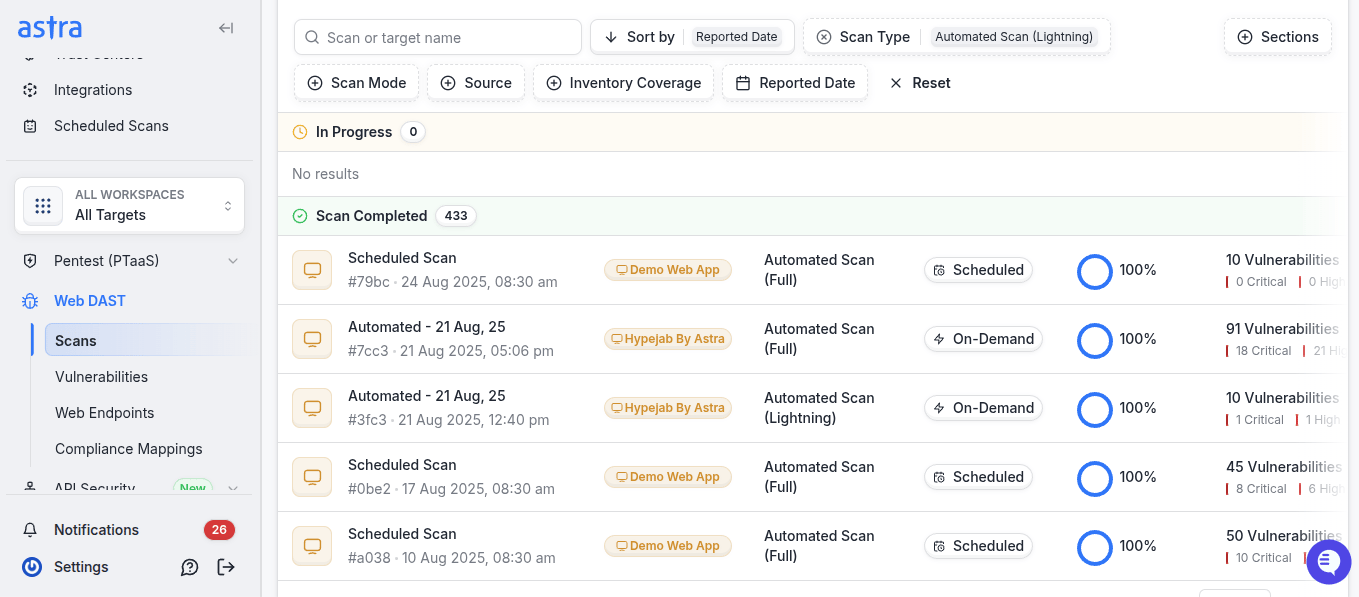Open the Reported Date filter
The image size is (1359, 597).
pos(795,83)
